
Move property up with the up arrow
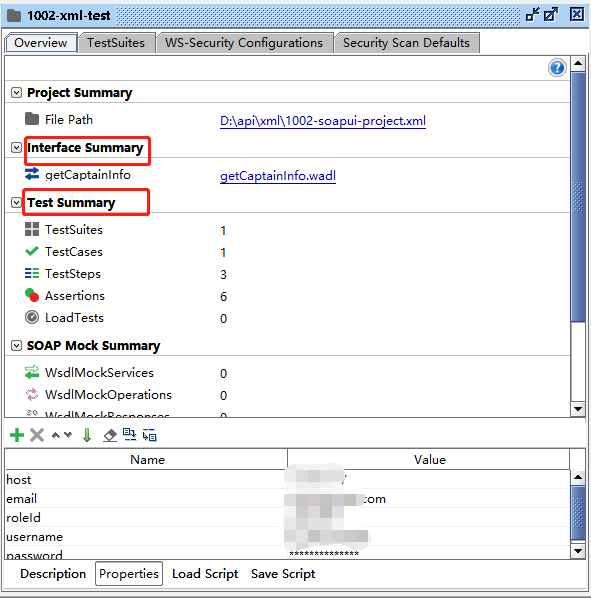pos(56,435)
